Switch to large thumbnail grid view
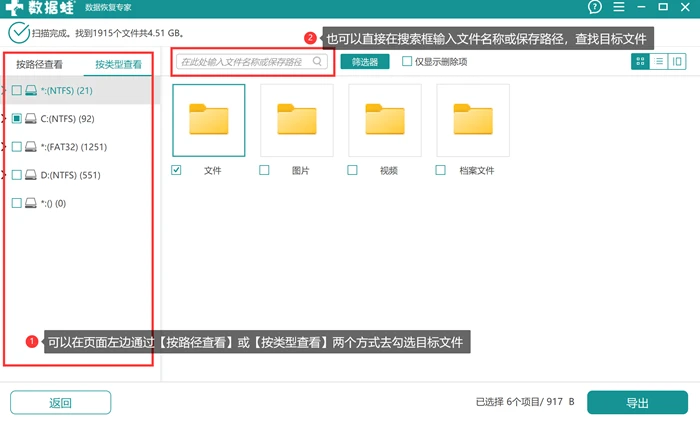The image size is (700, 421). coord(640,62)
